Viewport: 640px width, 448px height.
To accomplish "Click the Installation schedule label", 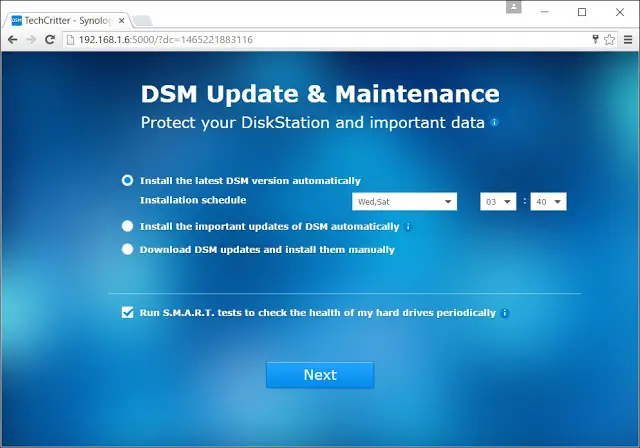I will coord(193,200).
